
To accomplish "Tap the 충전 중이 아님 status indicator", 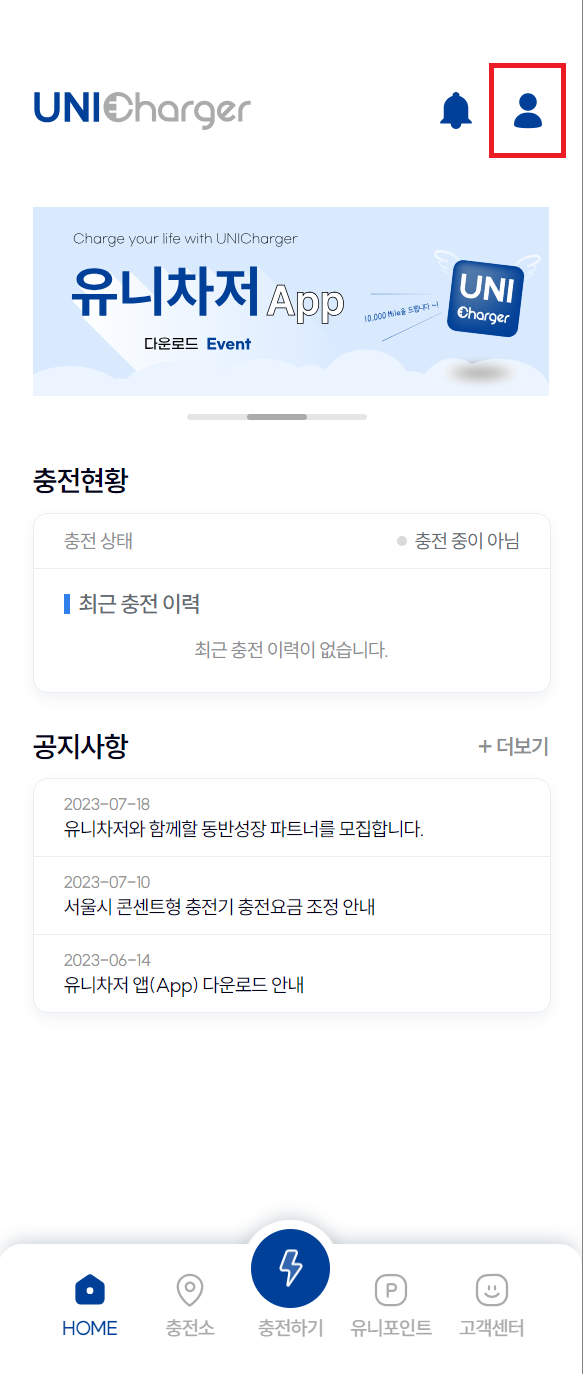I will pos(458,541).
